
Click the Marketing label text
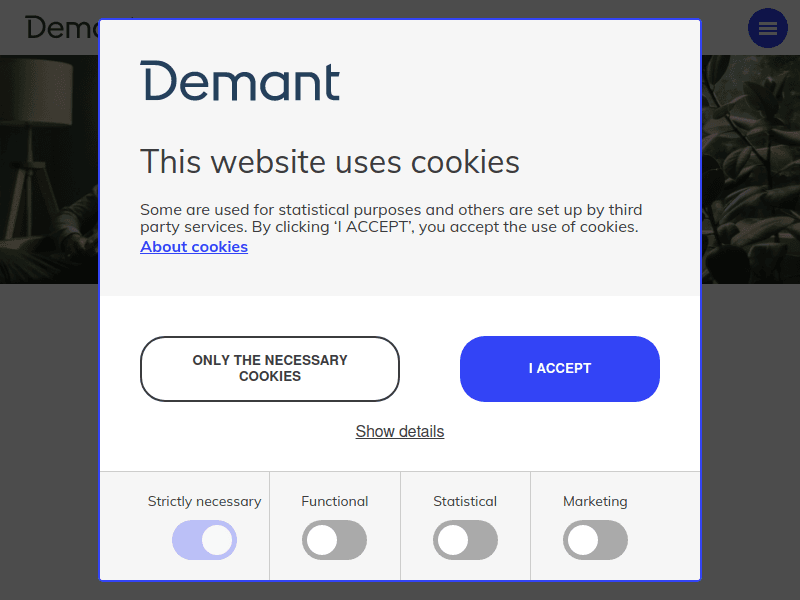tap(595, 502)
